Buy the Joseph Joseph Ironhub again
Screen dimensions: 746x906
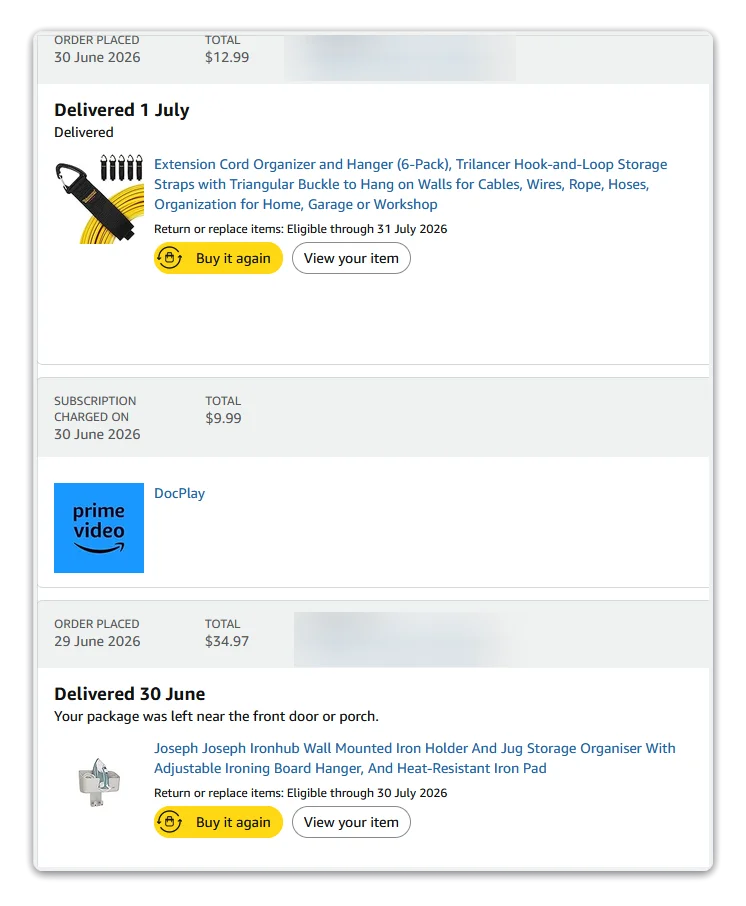coord(218,822)
